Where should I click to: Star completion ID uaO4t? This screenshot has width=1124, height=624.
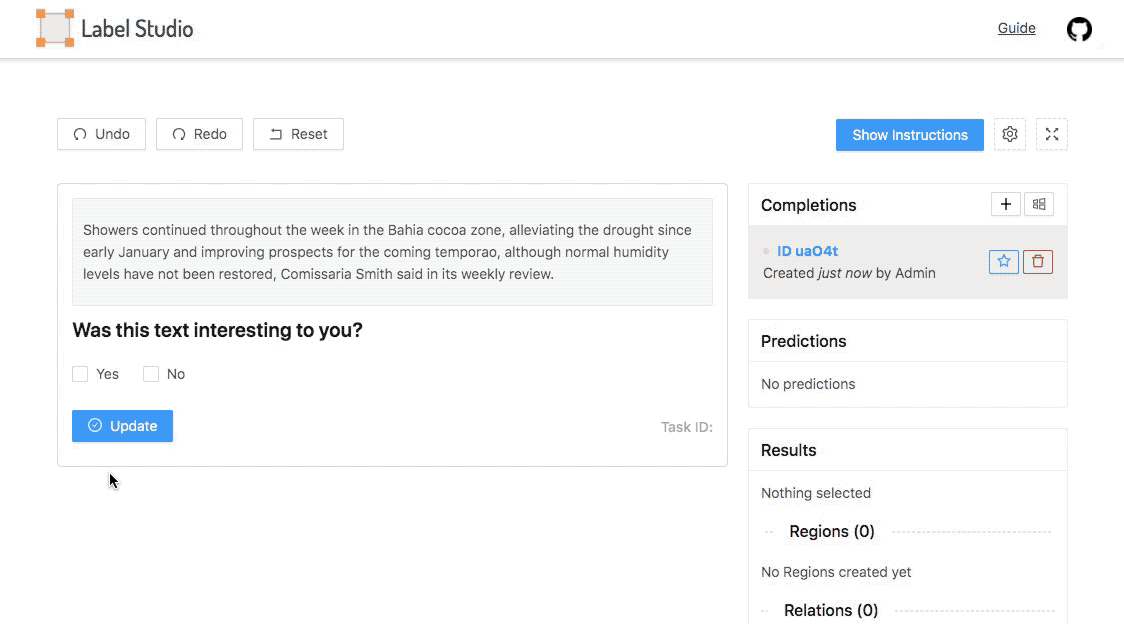pyautogui.click(x=1004, y=261)
